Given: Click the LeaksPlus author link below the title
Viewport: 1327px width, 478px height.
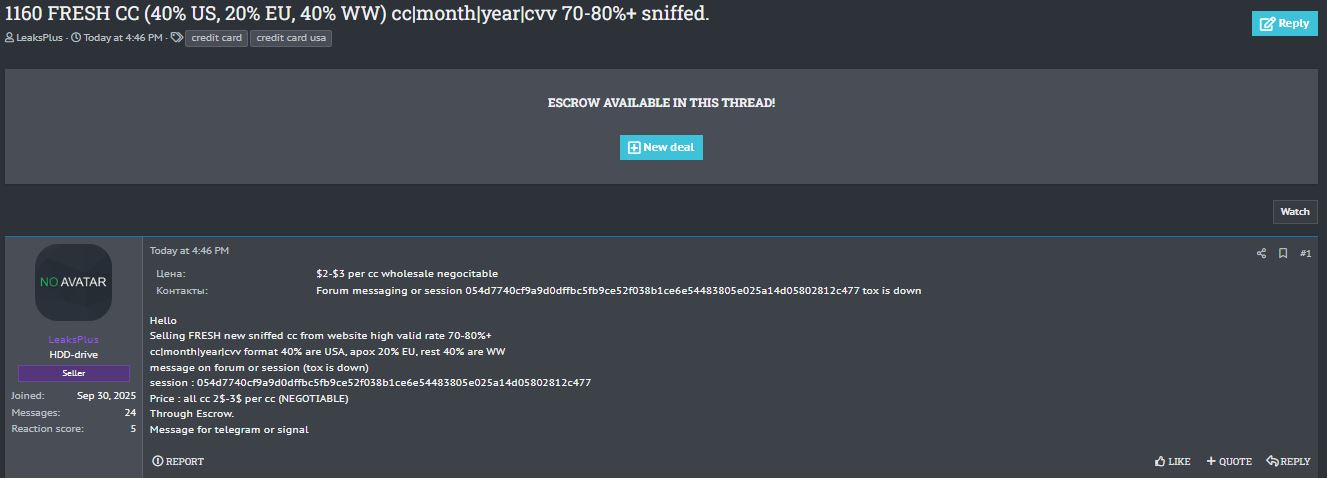Looking at the screenshot, I should [39, 38].
